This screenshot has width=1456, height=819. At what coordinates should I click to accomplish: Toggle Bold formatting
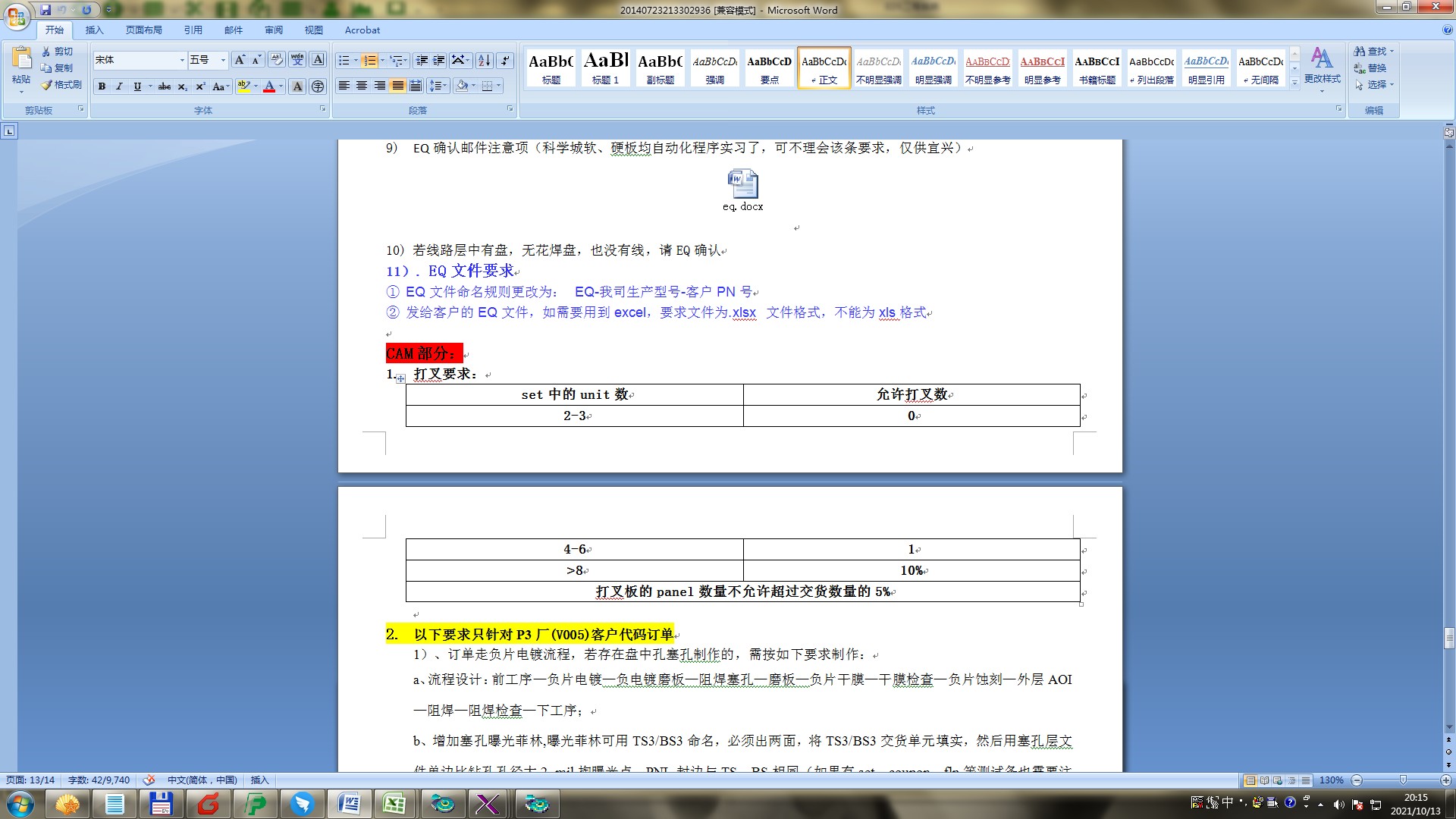click(102, 86)
